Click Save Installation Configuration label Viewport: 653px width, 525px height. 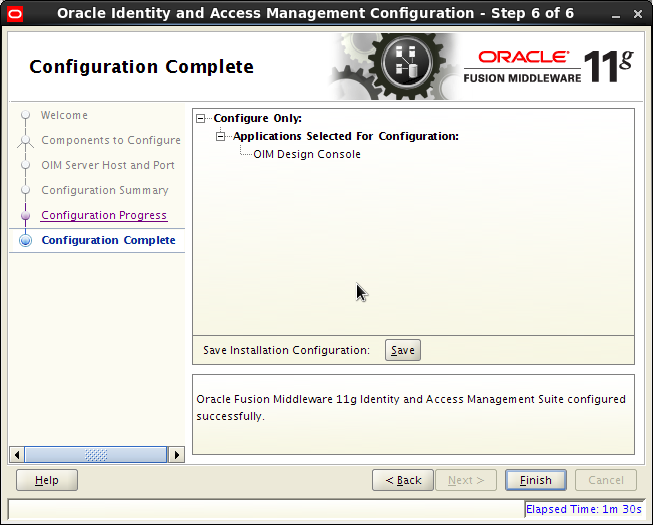click(x=286, y=350)
